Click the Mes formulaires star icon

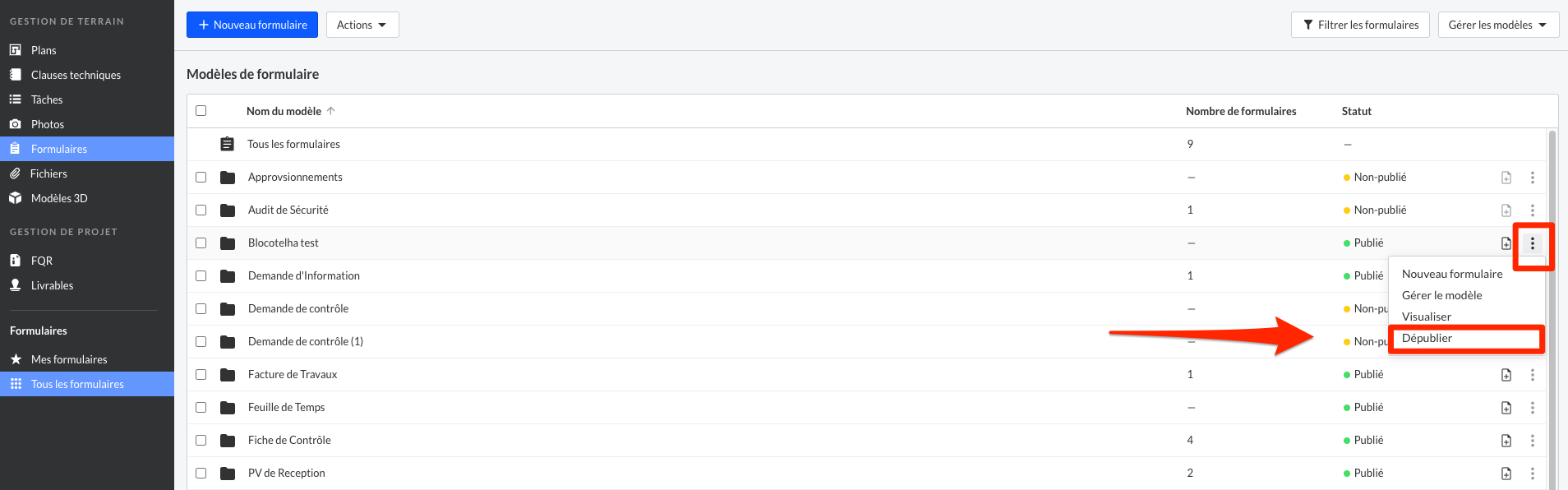[x=16, y=359]
